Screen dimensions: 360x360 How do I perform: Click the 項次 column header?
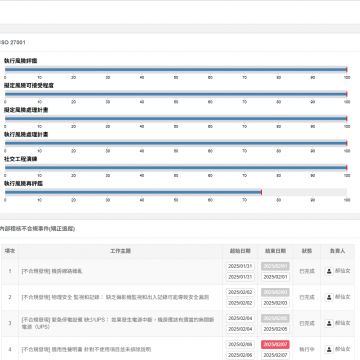[10, 251]
